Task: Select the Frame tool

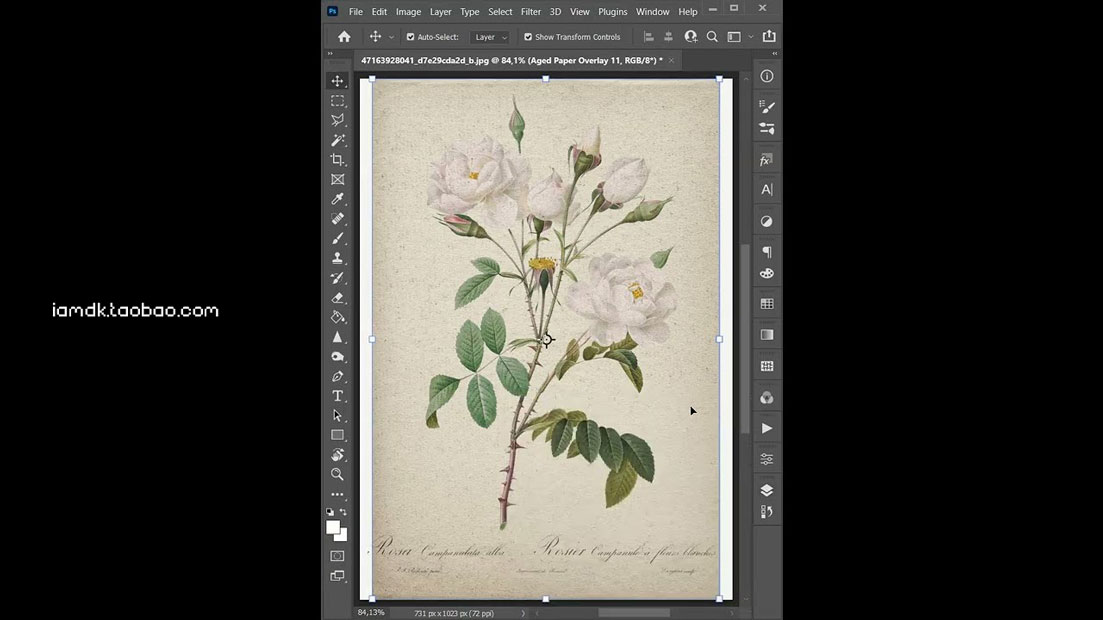Action: tap(338, 179)
